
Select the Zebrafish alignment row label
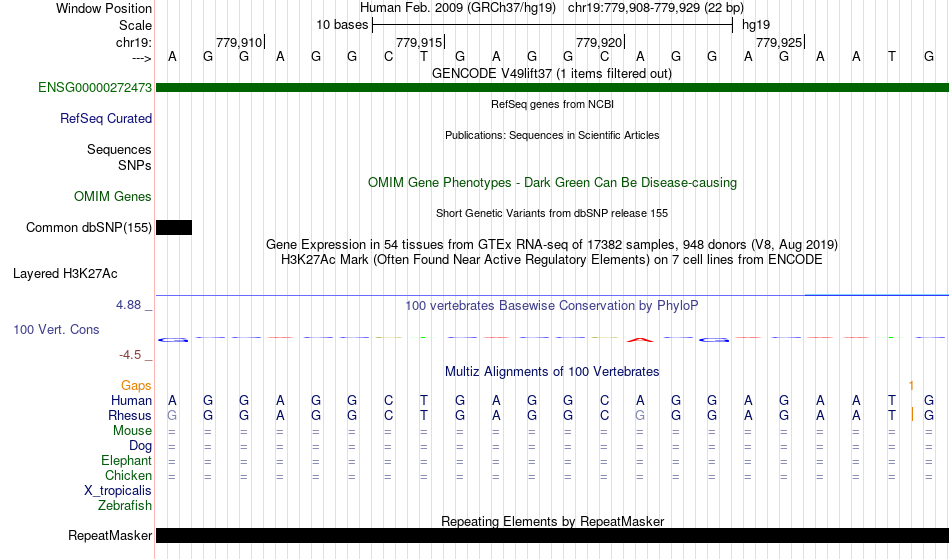(x=125, y=505)
